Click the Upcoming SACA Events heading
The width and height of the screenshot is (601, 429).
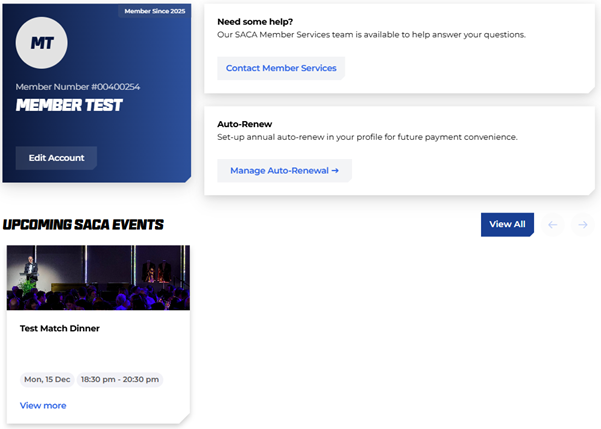(x=84, y=225)
